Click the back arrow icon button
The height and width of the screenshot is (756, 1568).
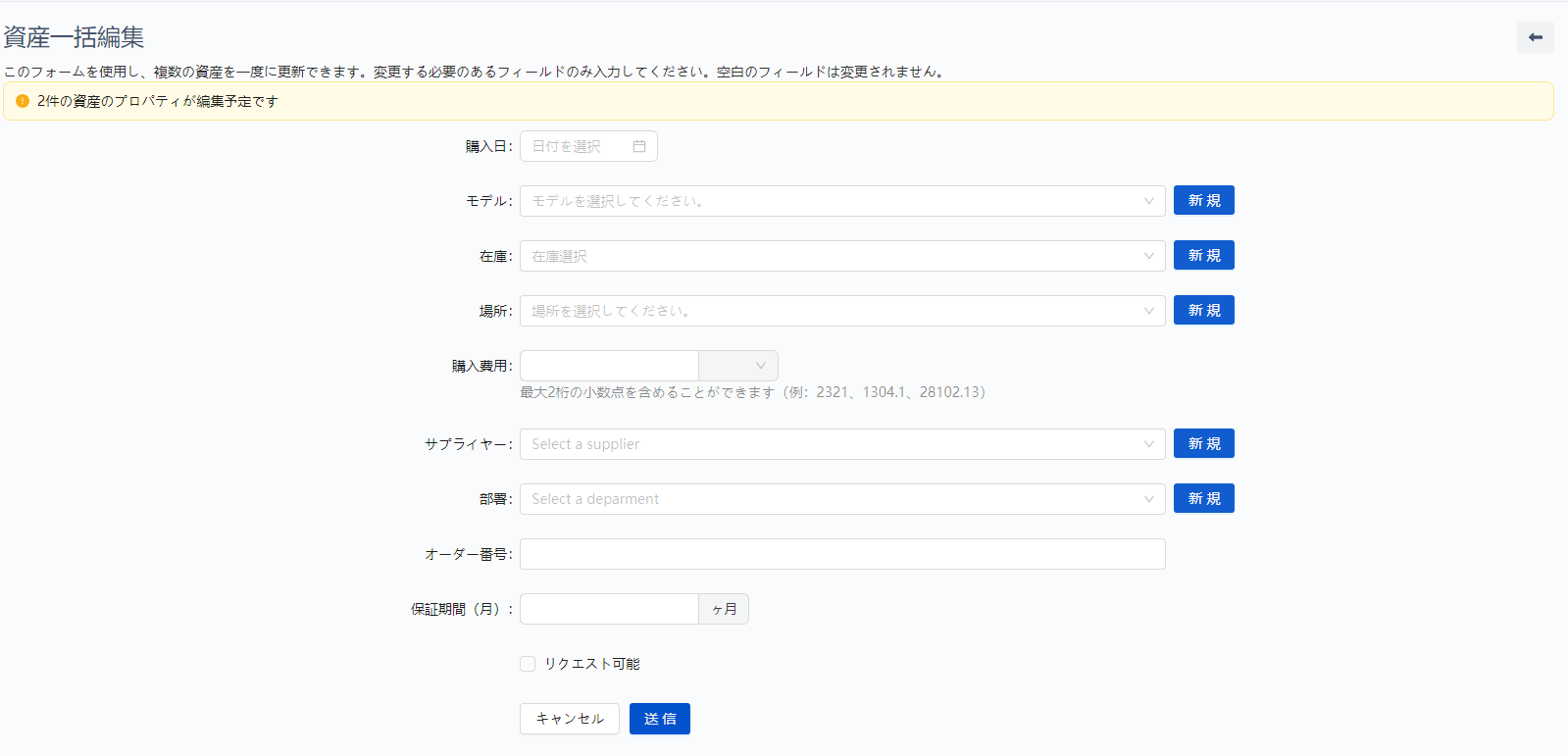click(x=1535, y=37)
